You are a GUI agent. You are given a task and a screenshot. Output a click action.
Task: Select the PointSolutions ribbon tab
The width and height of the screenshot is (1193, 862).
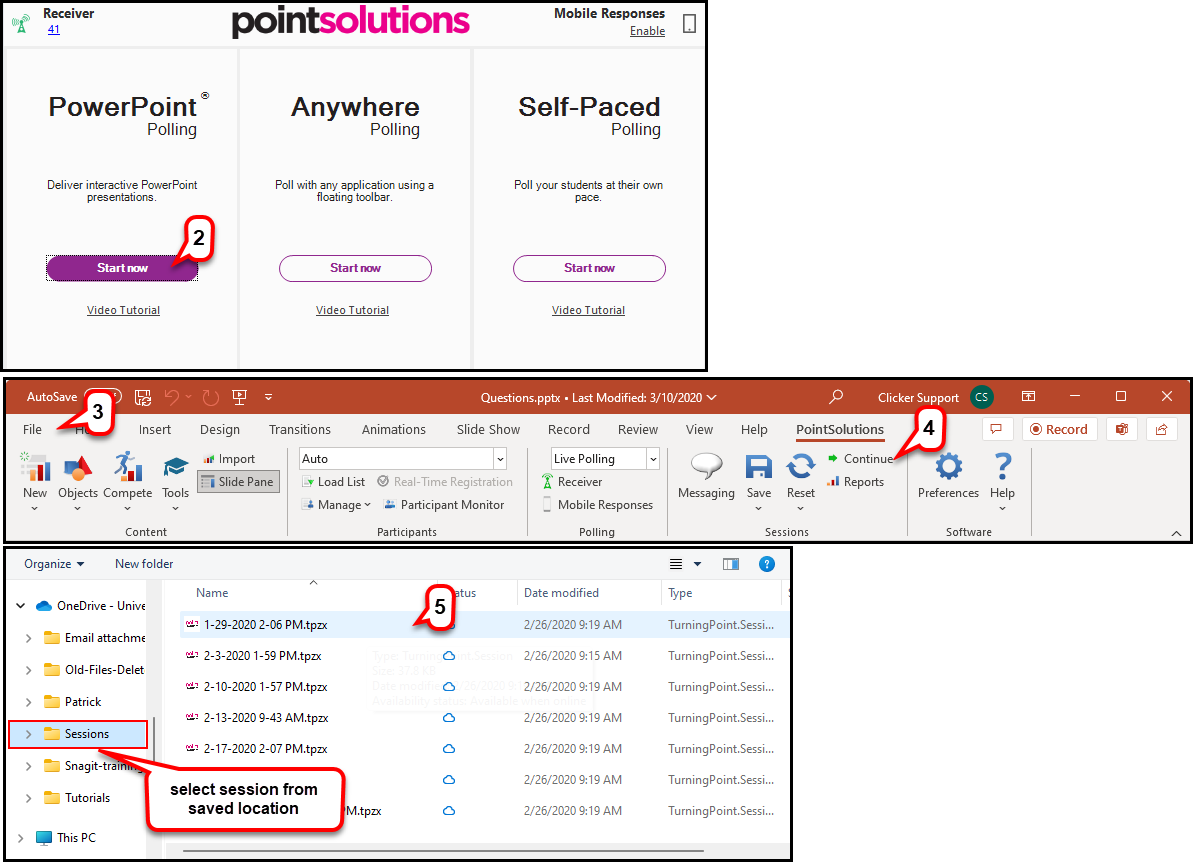(x=840, y=429)
